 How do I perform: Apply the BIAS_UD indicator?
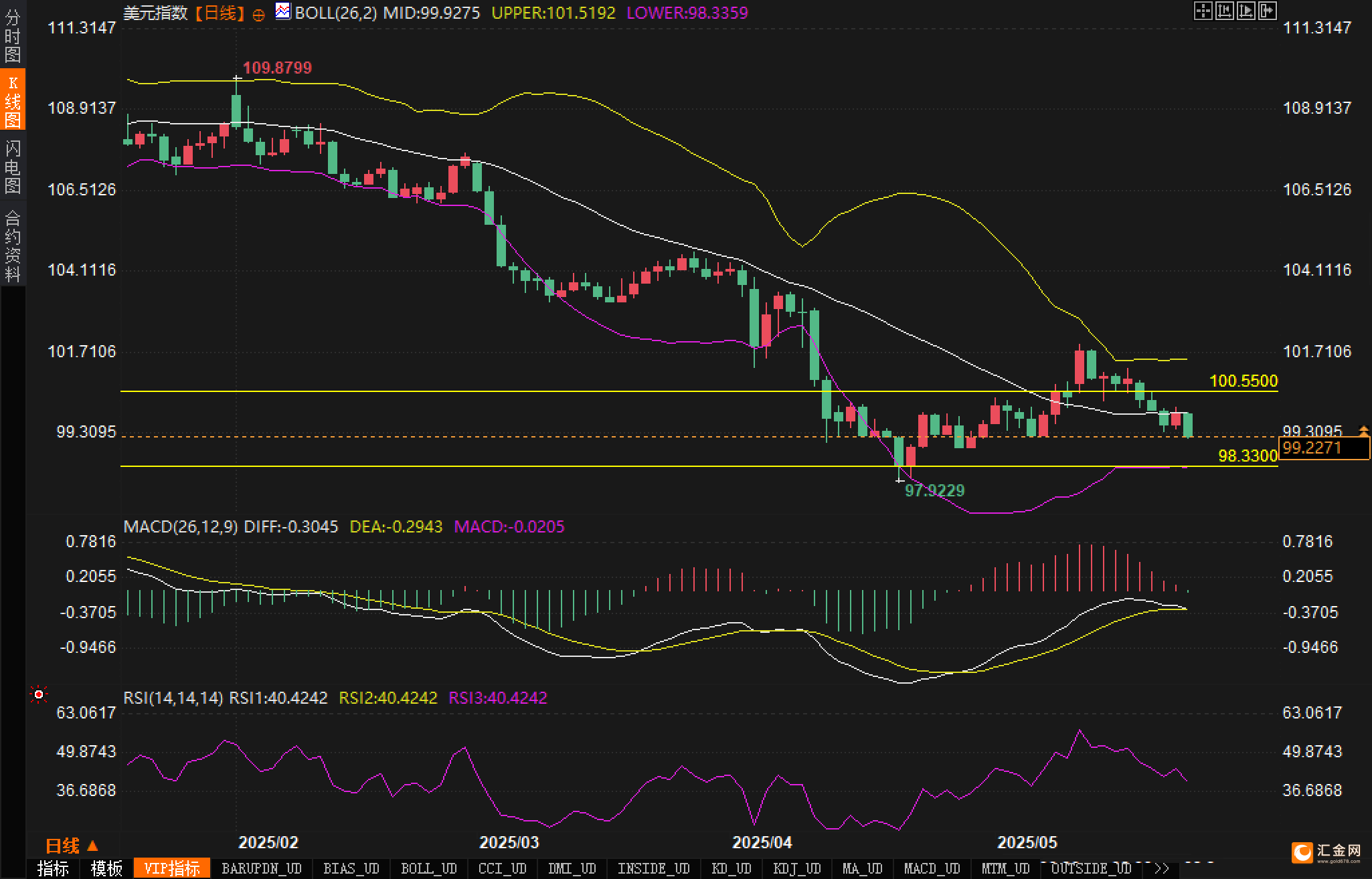pyautogui.click(x=351, y=868)
